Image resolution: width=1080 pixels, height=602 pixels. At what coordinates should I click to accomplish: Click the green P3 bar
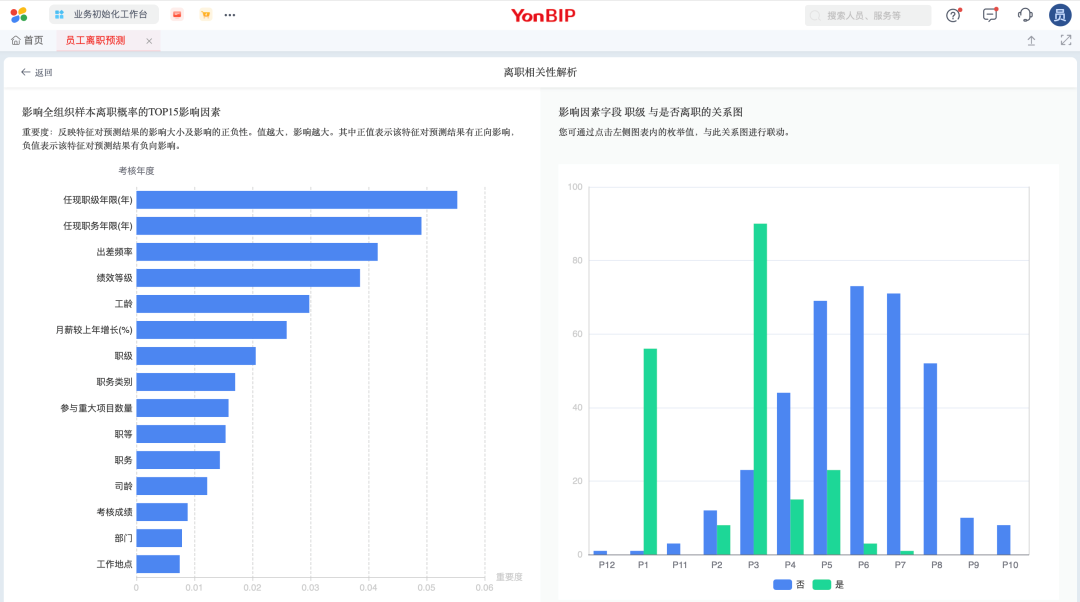(x=760, y=389)
